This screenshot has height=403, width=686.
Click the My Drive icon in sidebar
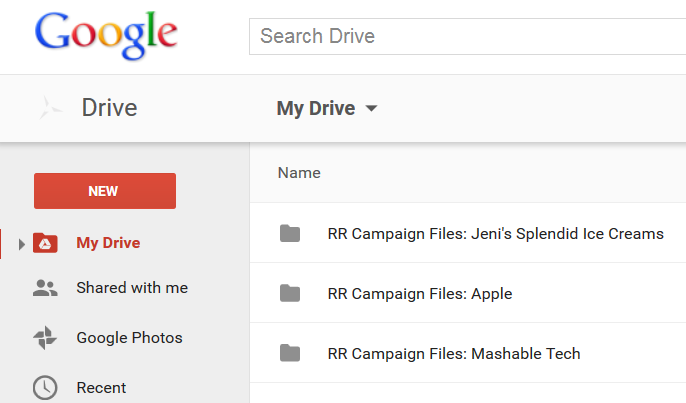pos(46,243)
